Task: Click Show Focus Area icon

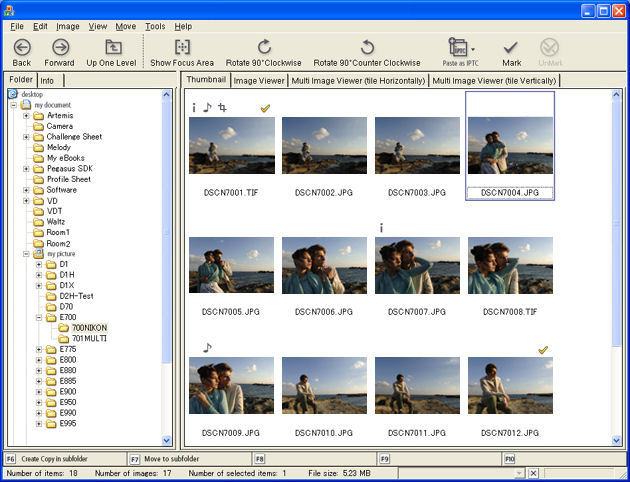Action: pos(182,47)
